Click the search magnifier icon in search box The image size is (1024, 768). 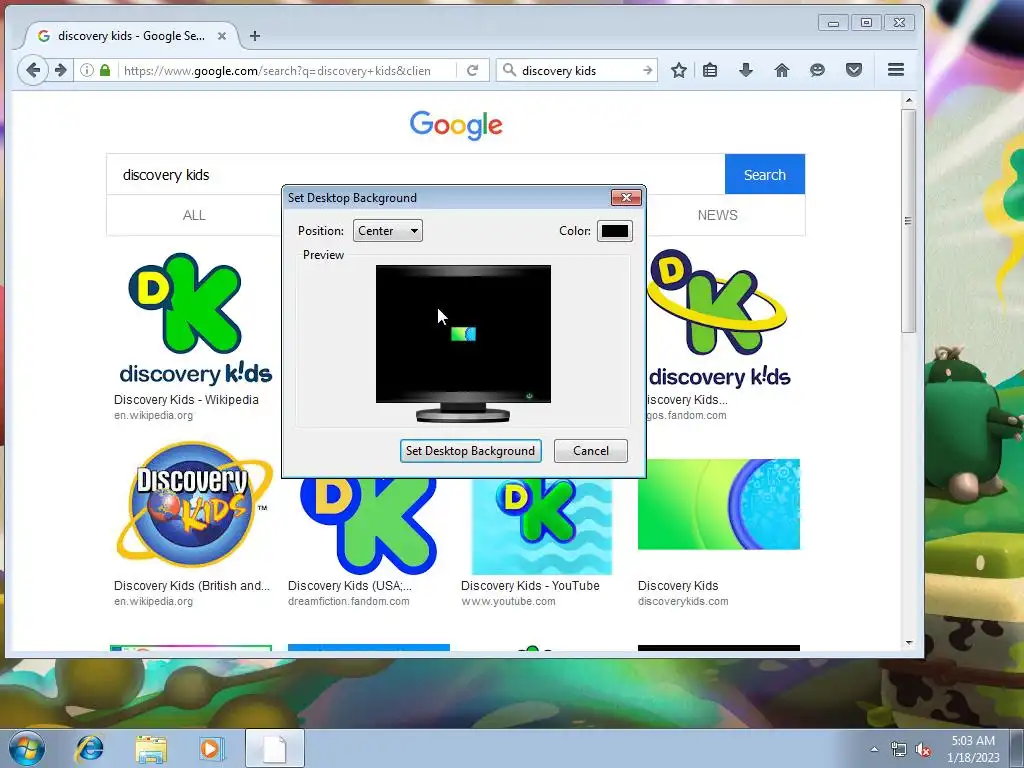coord(509,70)
